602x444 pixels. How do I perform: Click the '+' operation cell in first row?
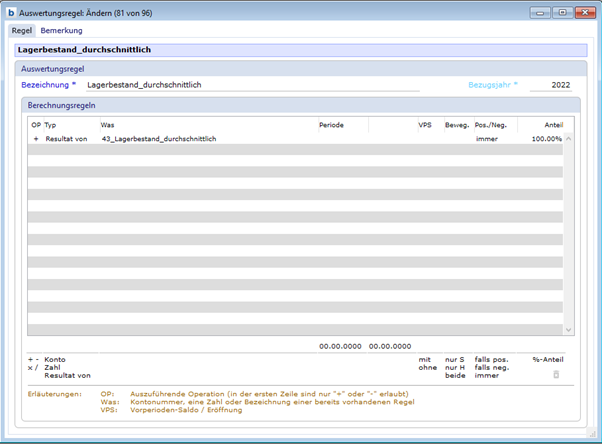(x=36, y=139)
